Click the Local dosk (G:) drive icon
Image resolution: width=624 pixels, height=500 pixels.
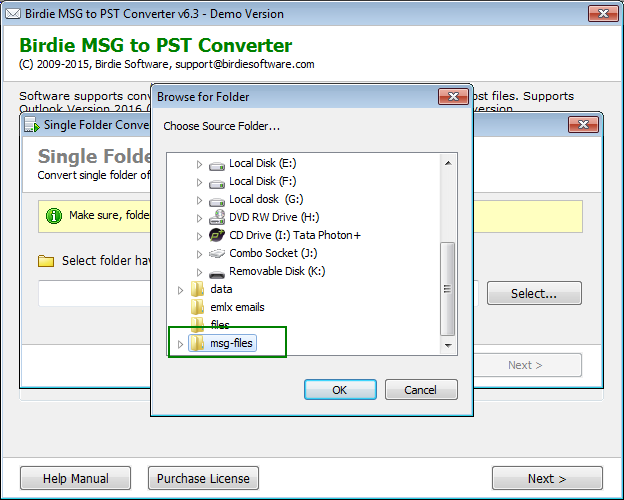point(217,201)
